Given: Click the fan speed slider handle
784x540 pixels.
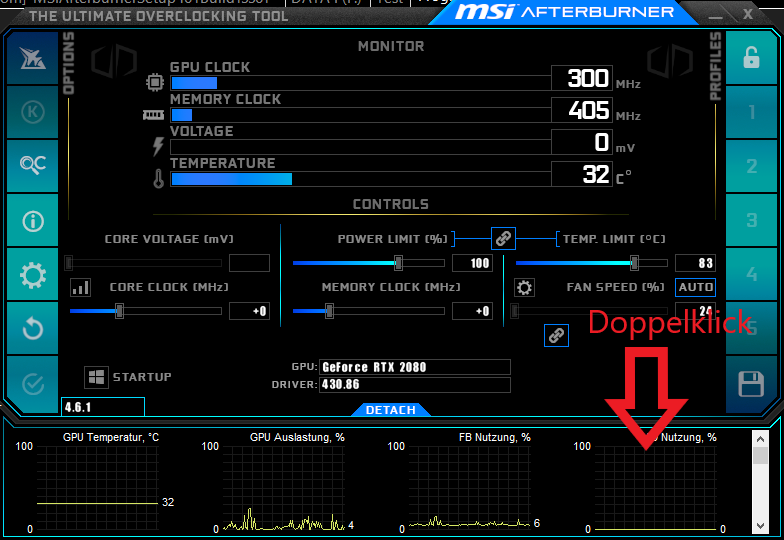Looking at the screenshot, I should (x=514, y=311).
